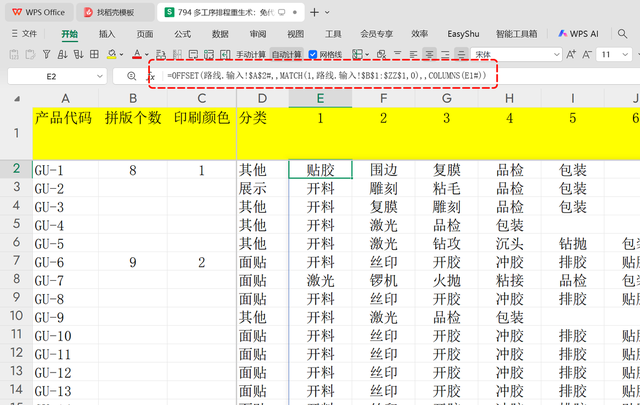Switch to the 视图 view tab
The height and width of the screenshot is (405, 640).
[x=296, y=34]
